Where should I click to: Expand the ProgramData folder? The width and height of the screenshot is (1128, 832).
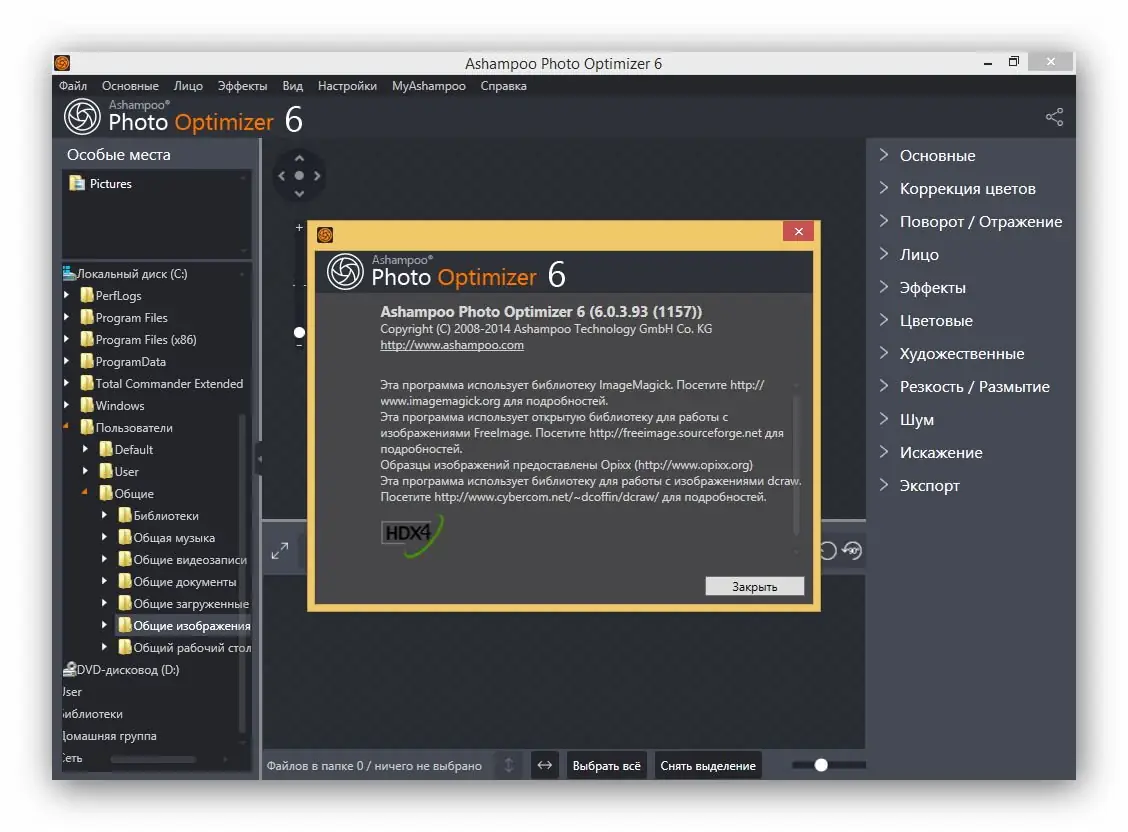(x=67, y=361)
